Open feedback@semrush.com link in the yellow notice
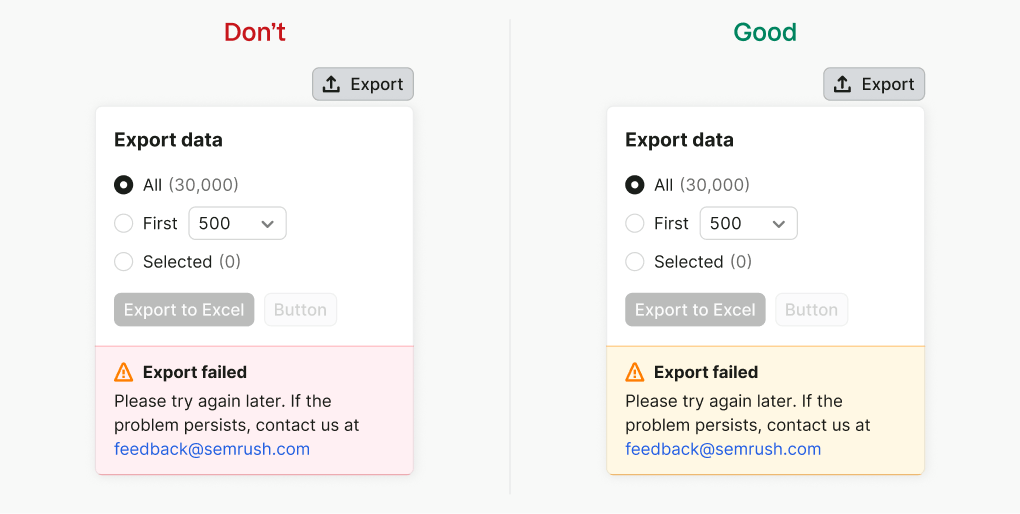Image resolution: width=1020 pixels, height=514 pixels. 723,449
